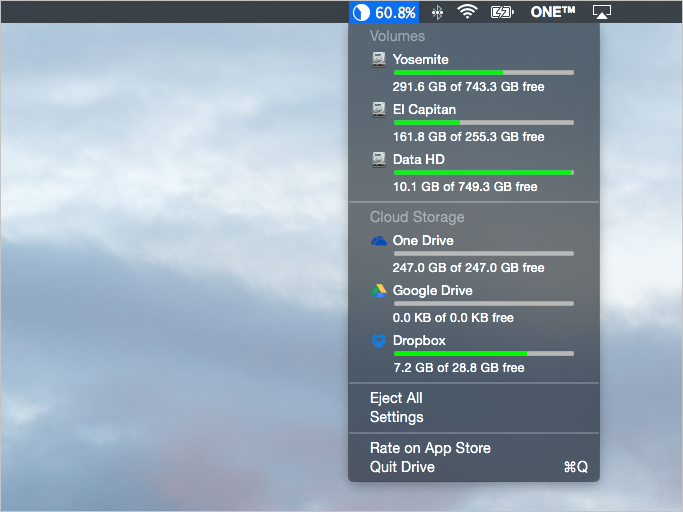This screenshot has height=512, width=683.
Task: Click the Google Drive usage bar
Action: [484, 304]
